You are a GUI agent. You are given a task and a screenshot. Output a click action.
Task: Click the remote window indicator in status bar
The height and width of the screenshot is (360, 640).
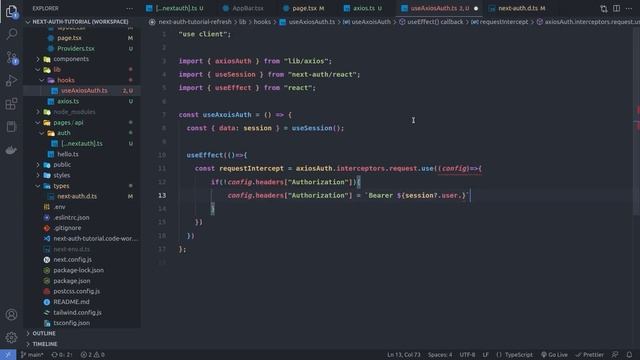pos(8,354)
